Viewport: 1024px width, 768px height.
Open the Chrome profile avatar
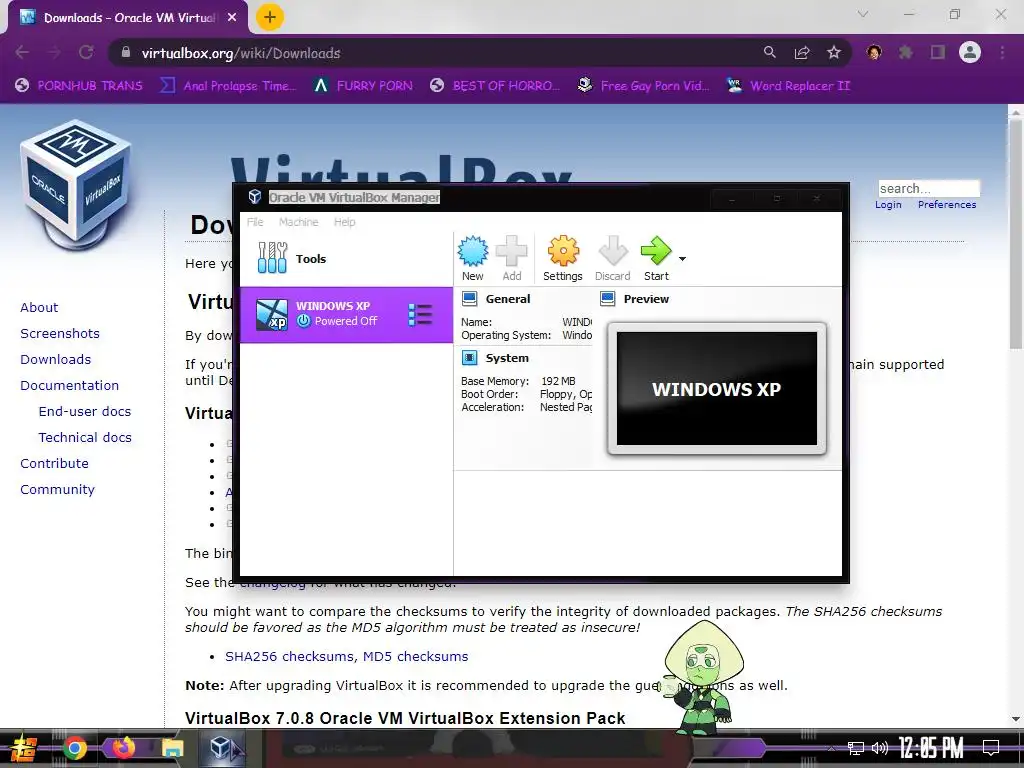[x=970, y=52]
